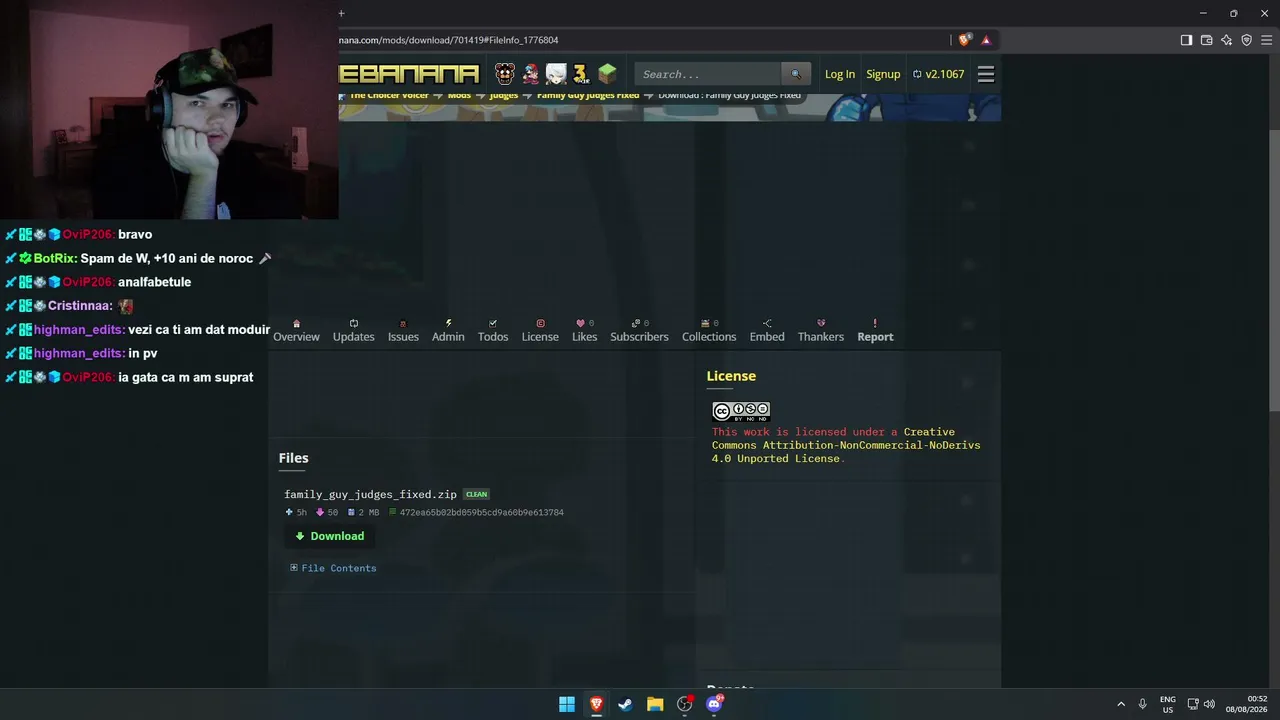Click the CLEAN scan badge
Image resolution: width=1280 pixels, height=720 pixels.
pos(476,494)
